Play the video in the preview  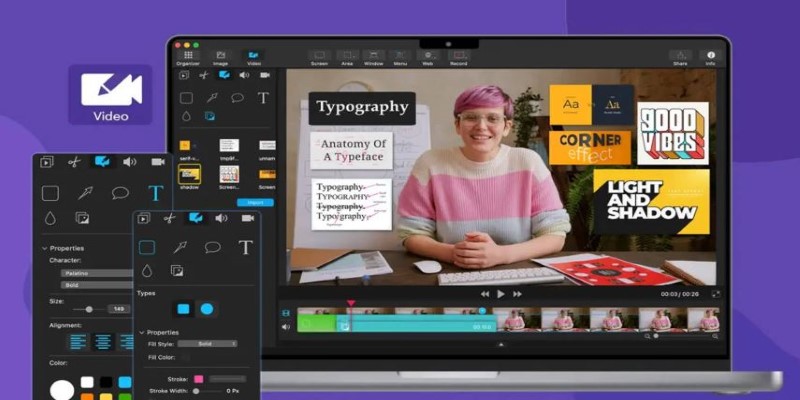coord(501,294)
